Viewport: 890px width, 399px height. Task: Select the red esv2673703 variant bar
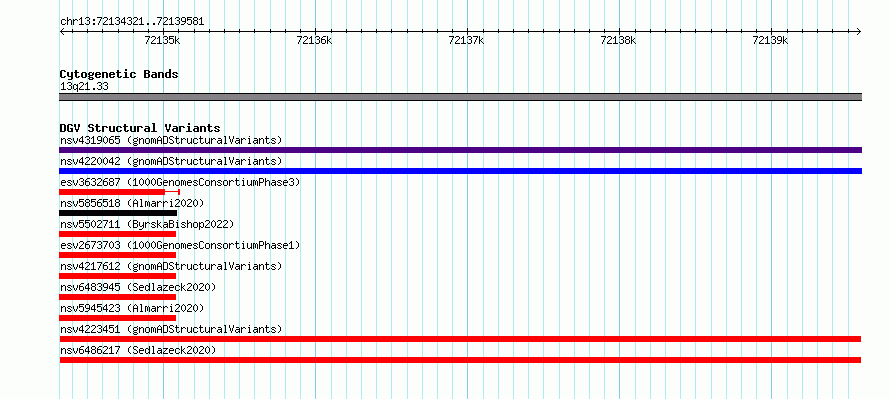click(x=117, y=255)
